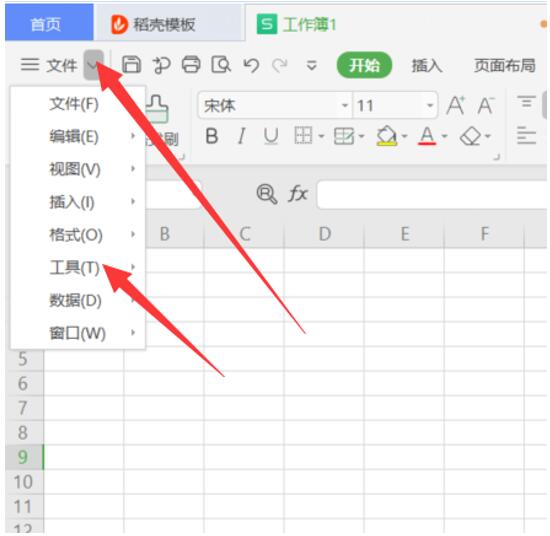Viewport: 550px width, 536px height.
Task: Switch to 首页 tab
Action: pos(49,22)
